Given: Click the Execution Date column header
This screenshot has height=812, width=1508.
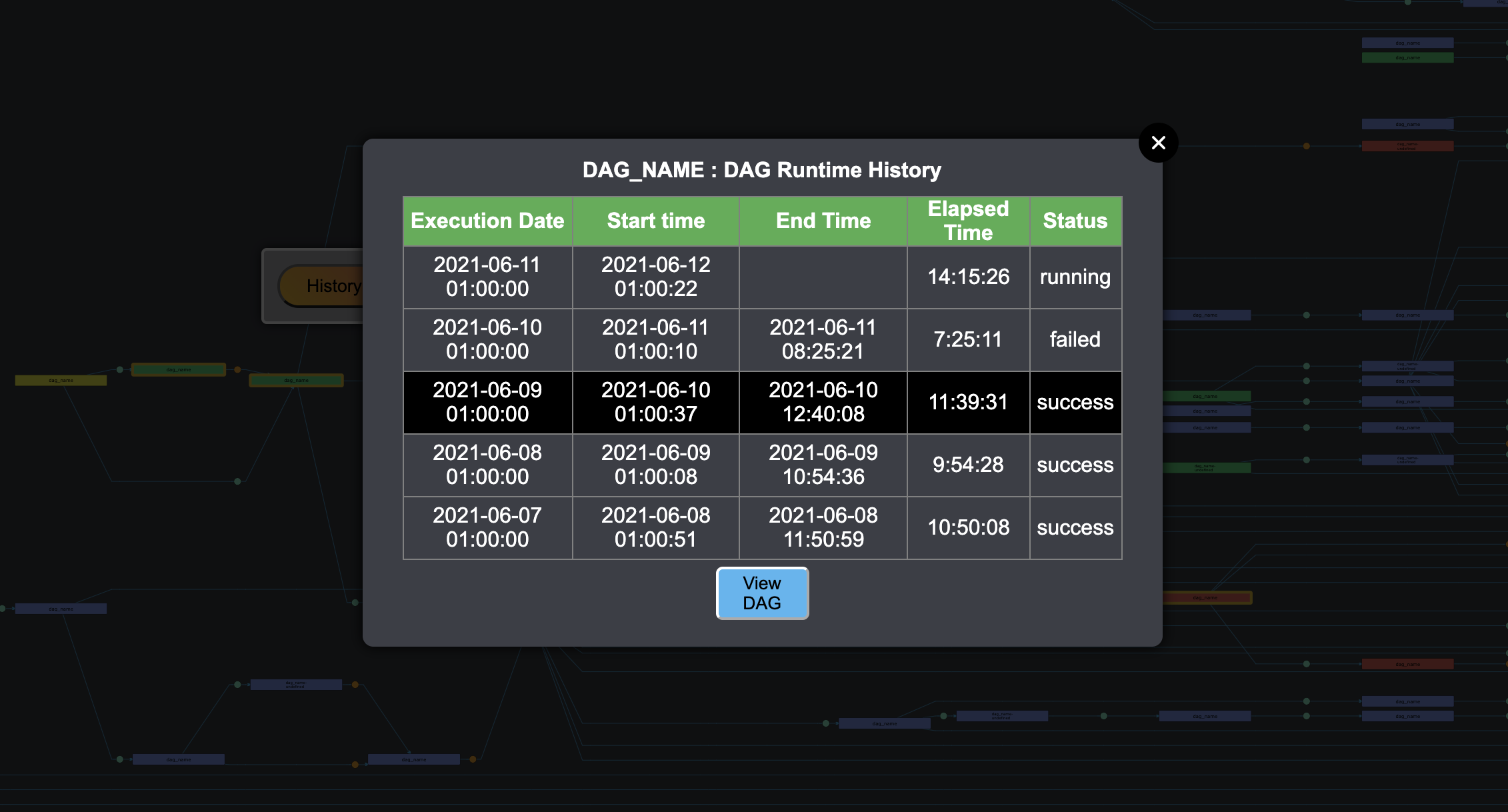Looking at the screenshot, I should point(487,221).
